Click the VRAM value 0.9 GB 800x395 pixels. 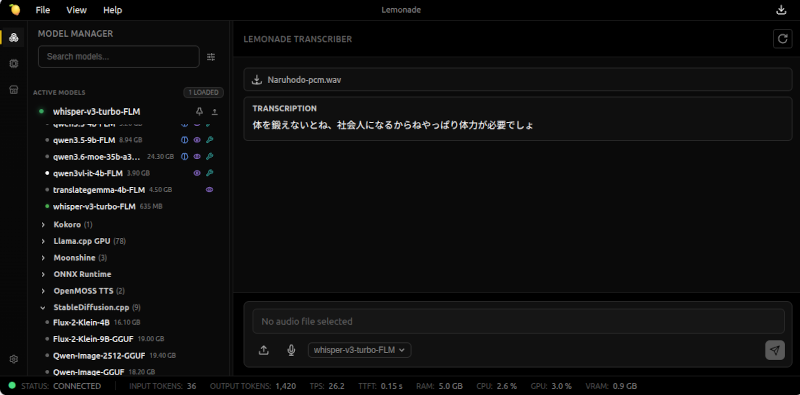tap(624, 386)
